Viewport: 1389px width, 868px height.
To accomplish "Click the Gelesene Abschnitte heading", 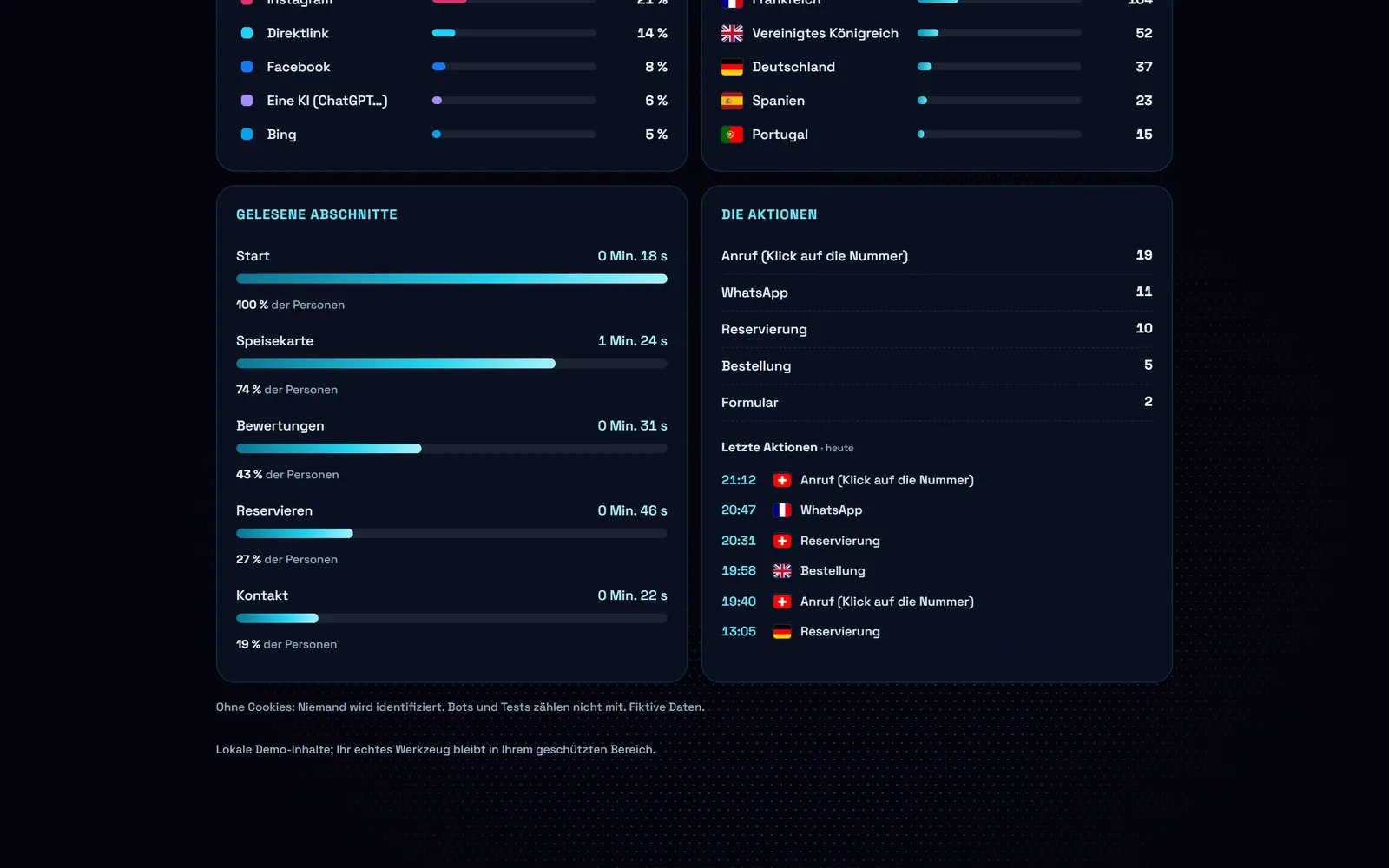I will pyautogui.click(x=317, y=214).
